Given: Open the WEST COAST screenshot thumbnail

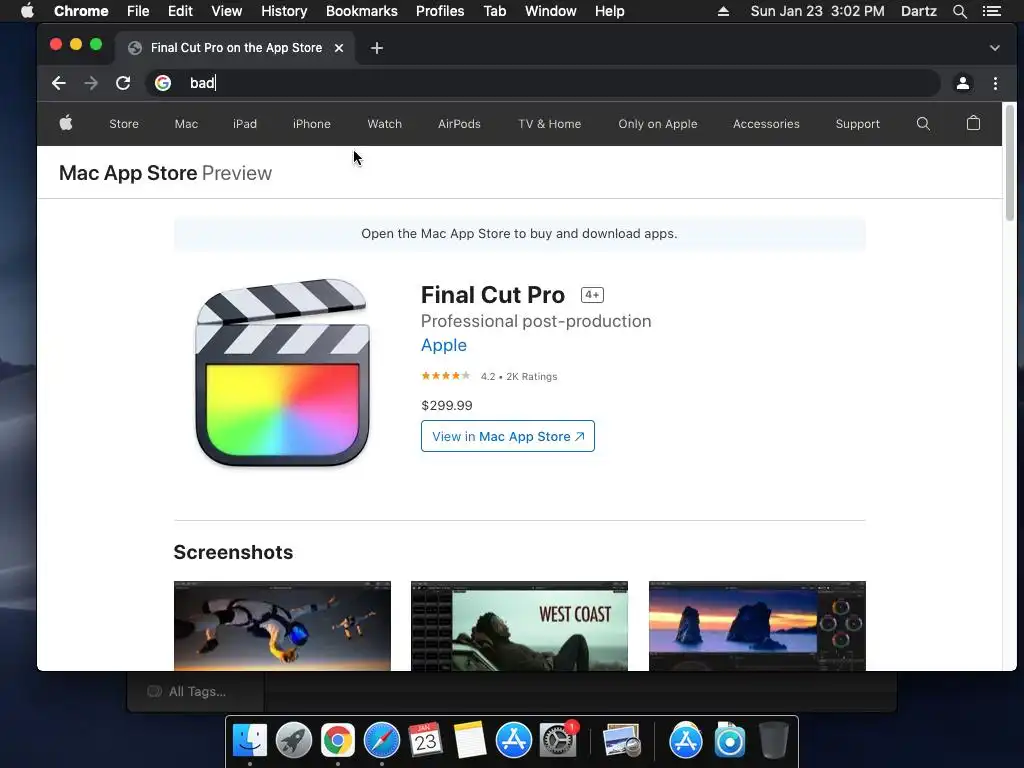Looking at the screenshot, I should 519,626.
